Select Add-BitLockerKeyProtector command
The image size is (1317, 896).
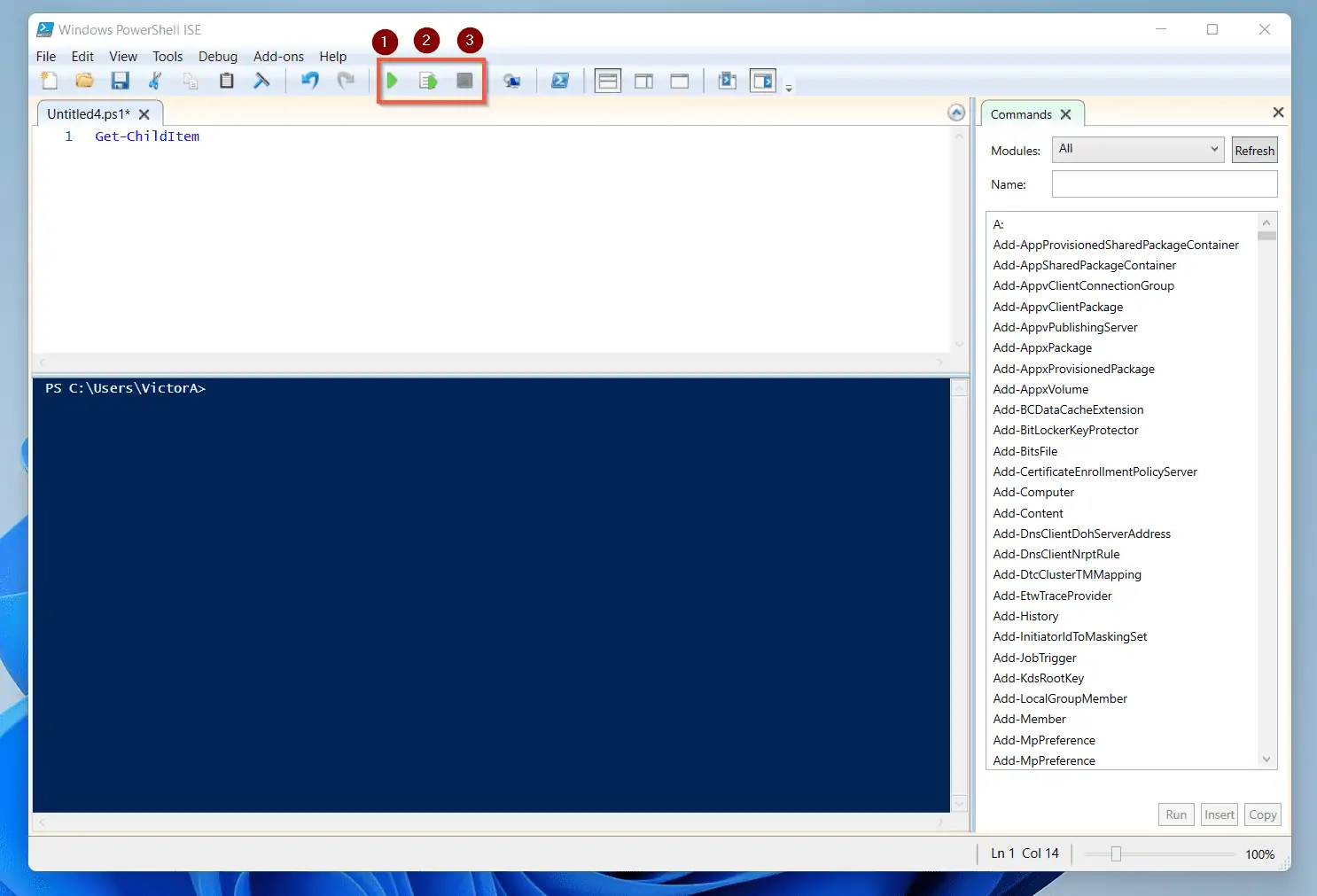point(1066,430)
